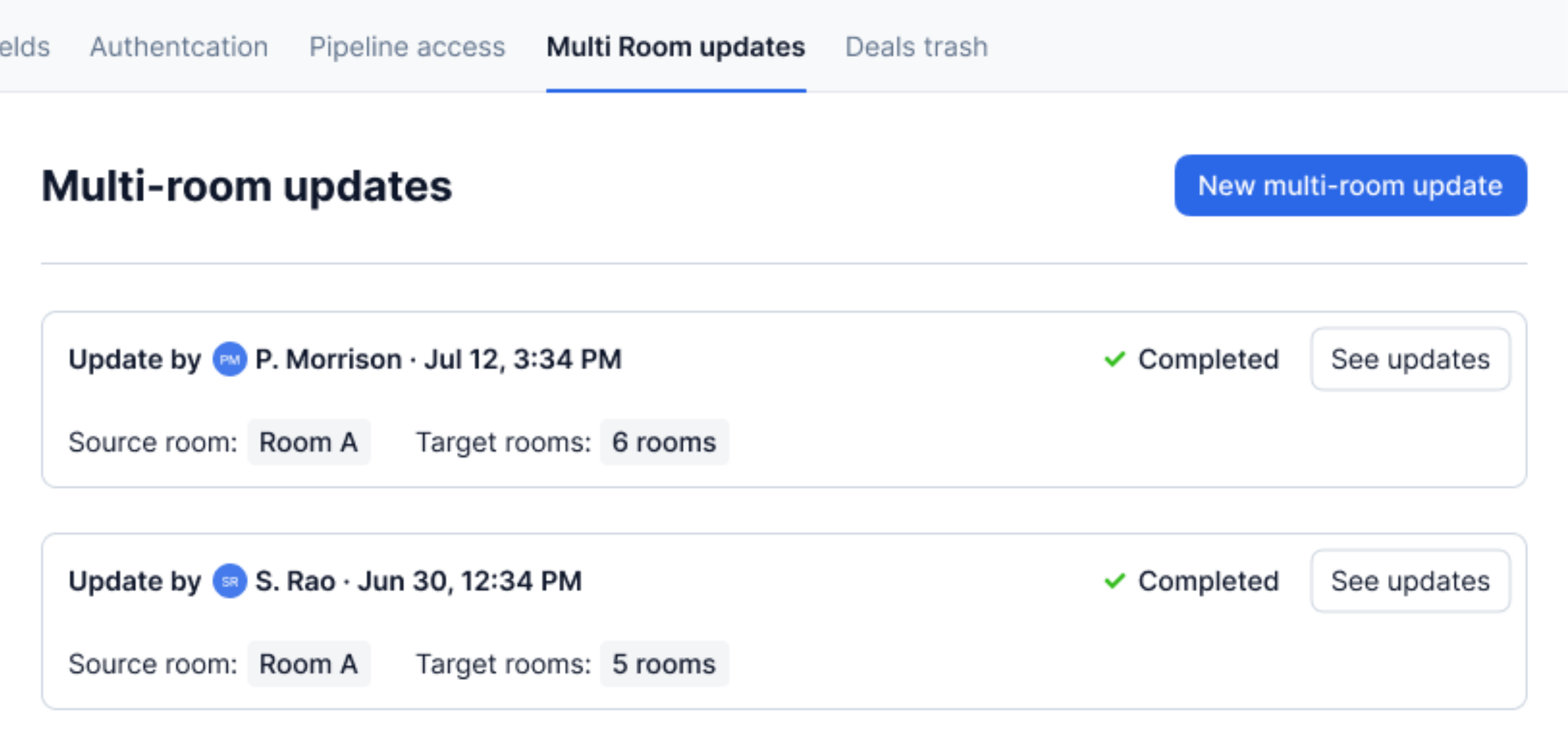This screenshot has height=752, width=1568.
Task: Click green checkmark on S. Rao's update
Action: click(x=1114, y=581)
